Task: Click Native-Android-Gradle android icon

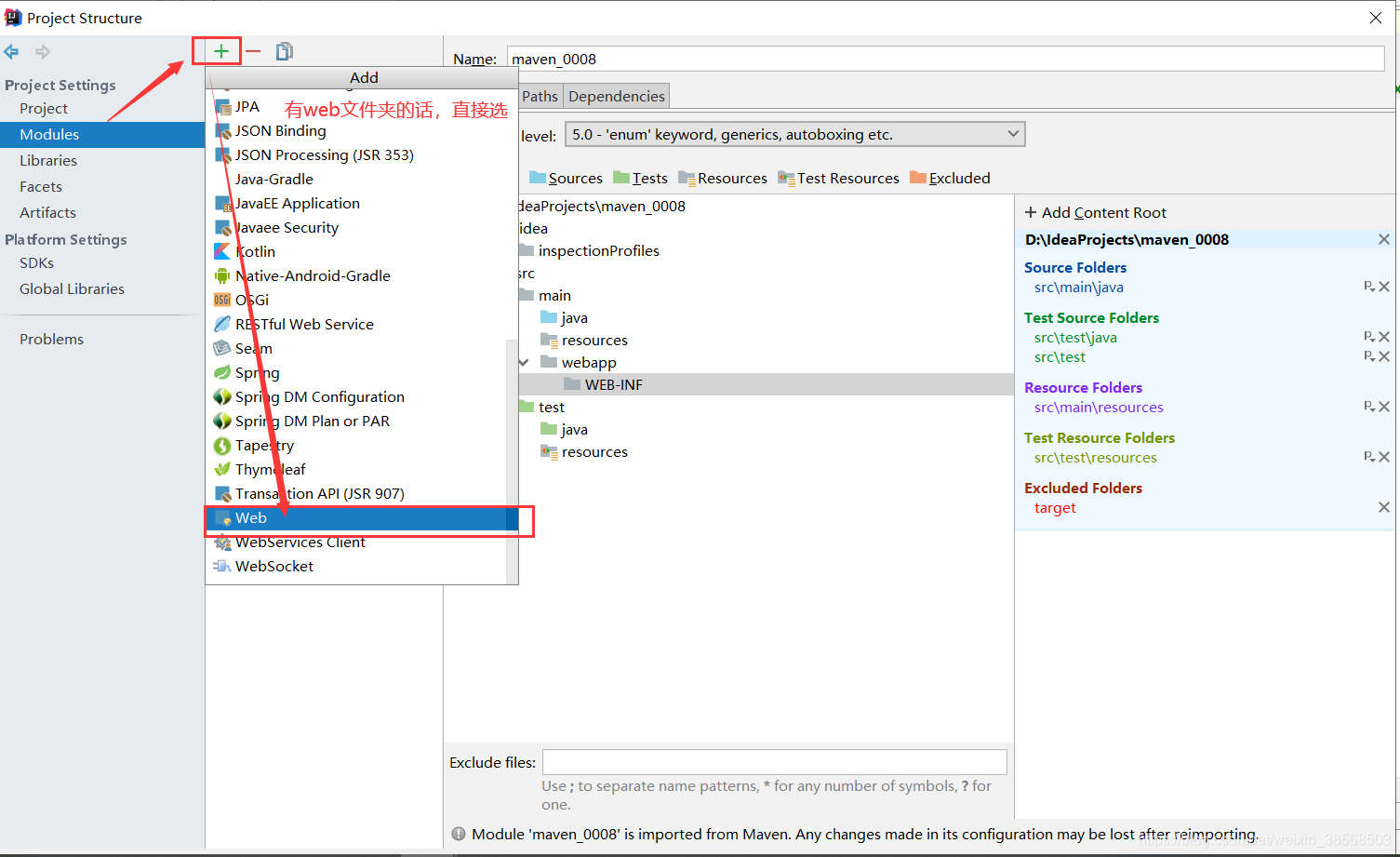Action: point(222,276)
